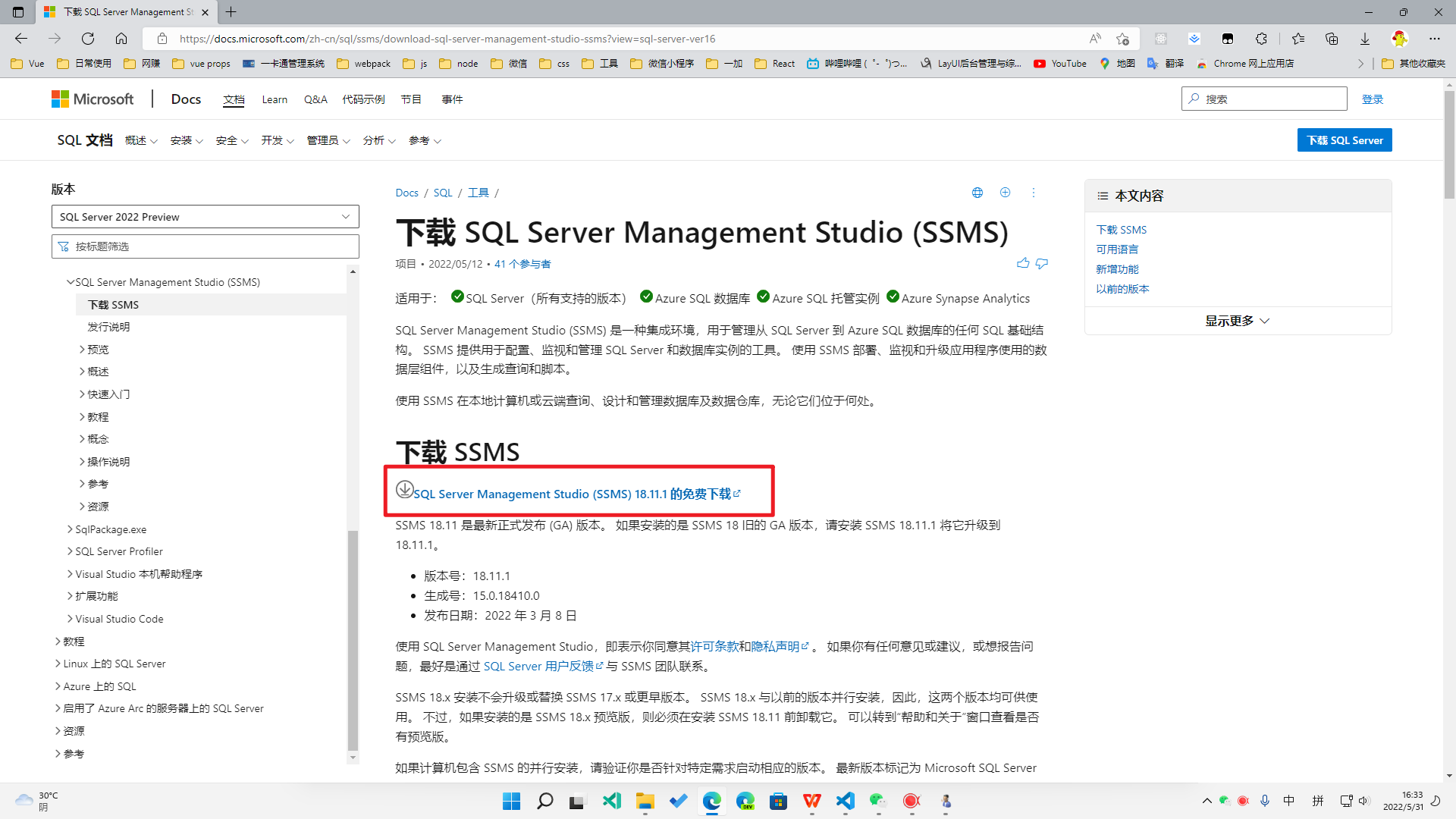Expand 快速入门 tree node
1456x819 pixels.
82,394
